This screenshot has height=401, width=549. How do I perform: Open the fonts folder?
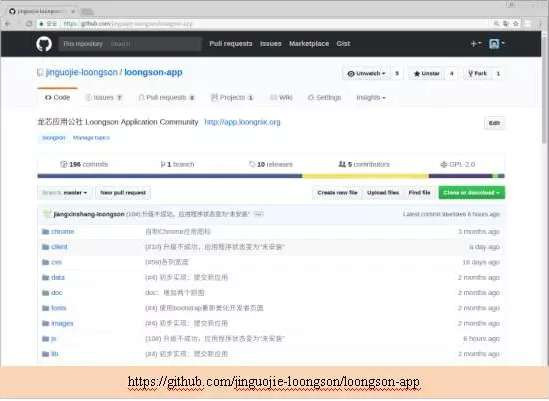coord(58,308)
